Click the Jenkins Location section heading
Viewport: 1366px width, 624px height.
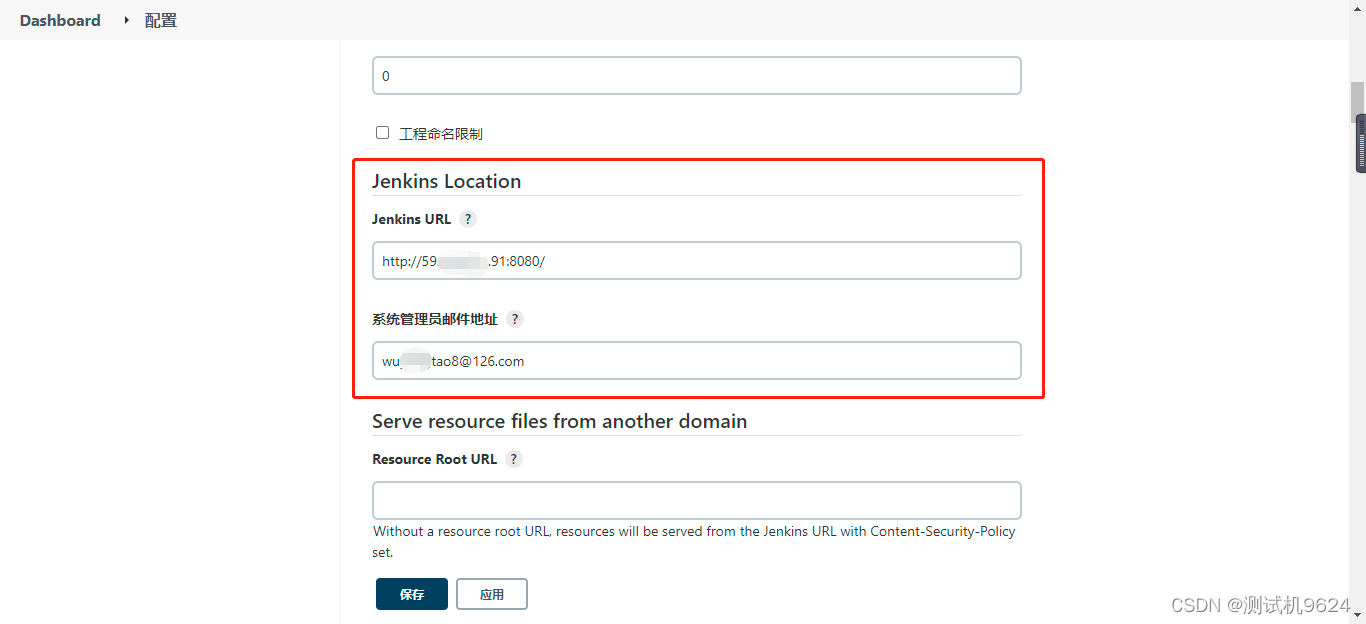(446, 181)
